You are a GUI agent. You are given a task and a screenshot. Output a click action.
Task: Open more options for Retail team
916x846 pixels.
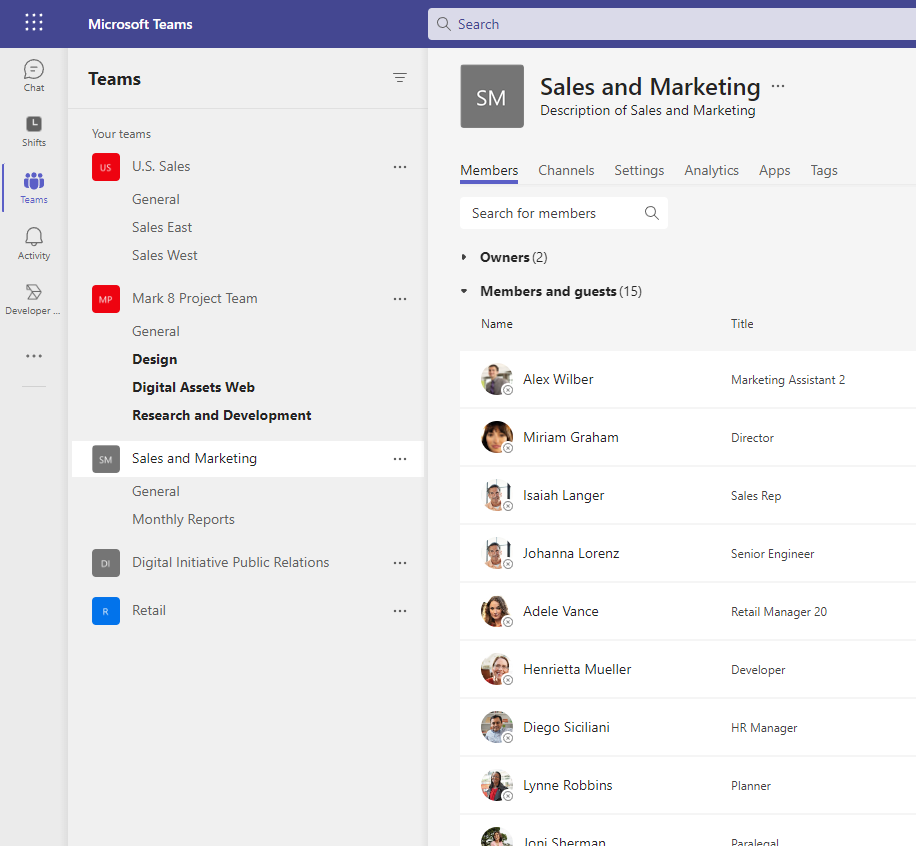pos(400,611)
